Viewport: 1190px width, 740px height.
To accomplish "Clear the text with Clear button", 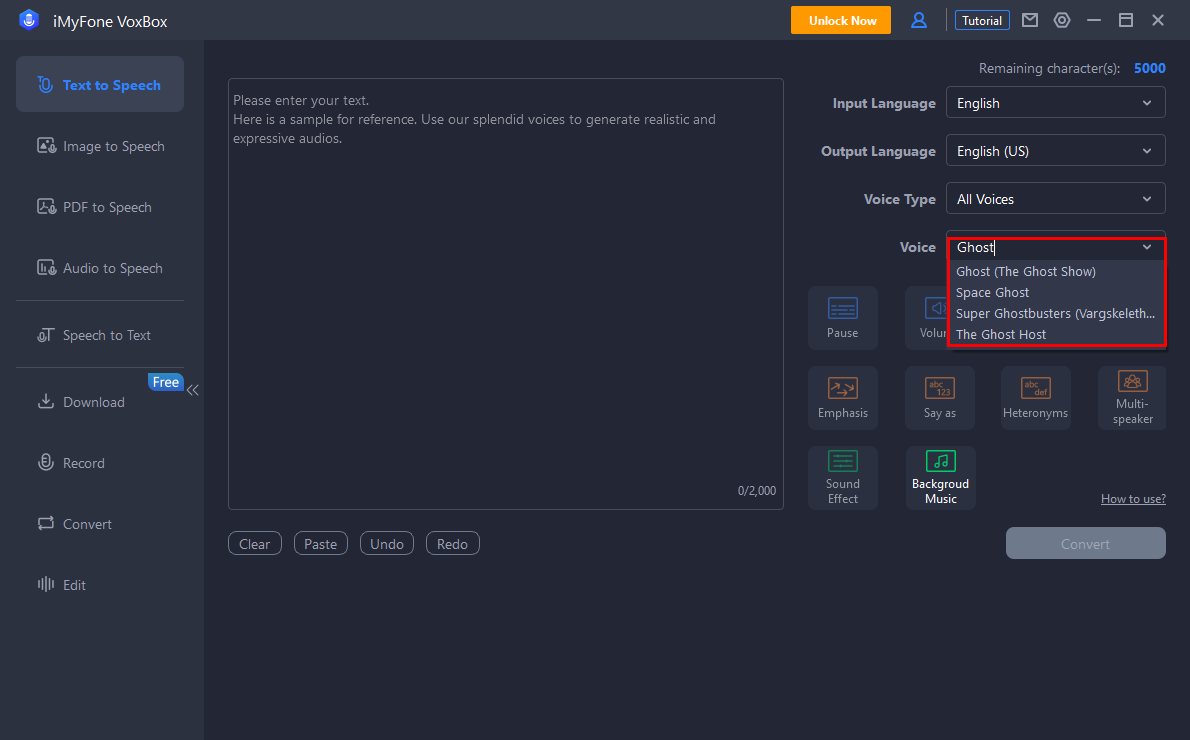I will point(254,543).
